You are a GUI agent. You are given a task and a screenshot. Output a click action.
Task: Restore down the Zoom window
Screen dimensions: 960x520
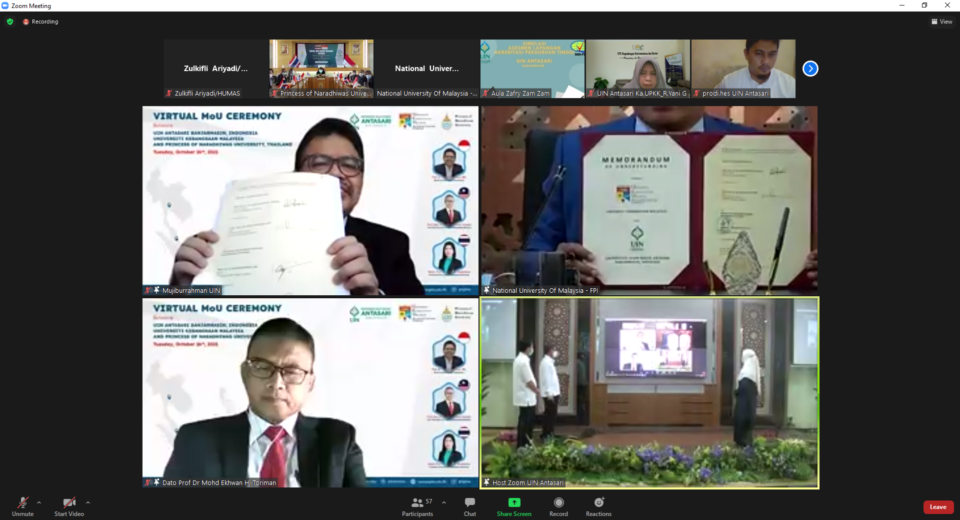tap(924, 6)
